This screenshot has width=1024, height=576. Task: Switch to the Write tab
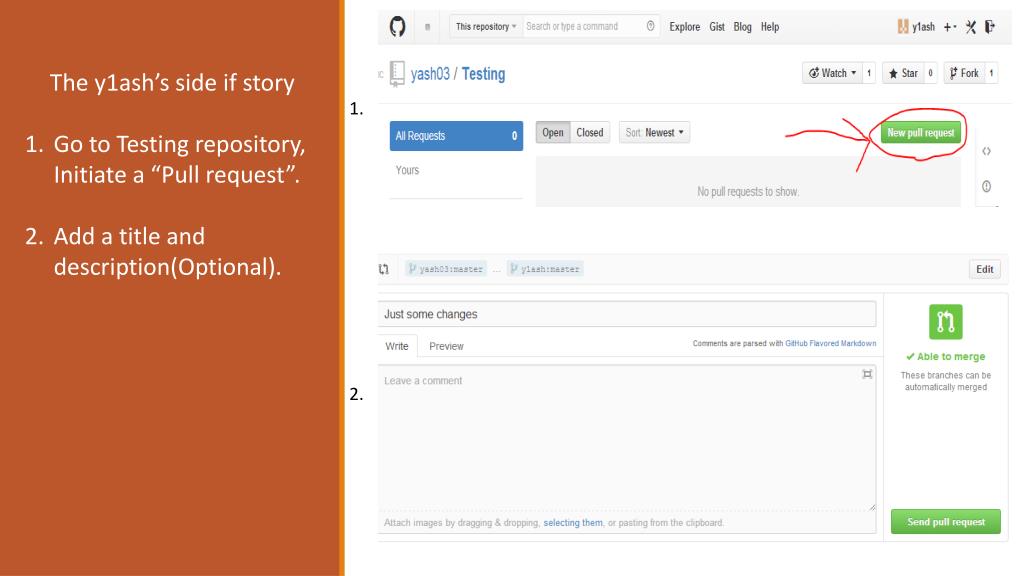click(396, 346)
